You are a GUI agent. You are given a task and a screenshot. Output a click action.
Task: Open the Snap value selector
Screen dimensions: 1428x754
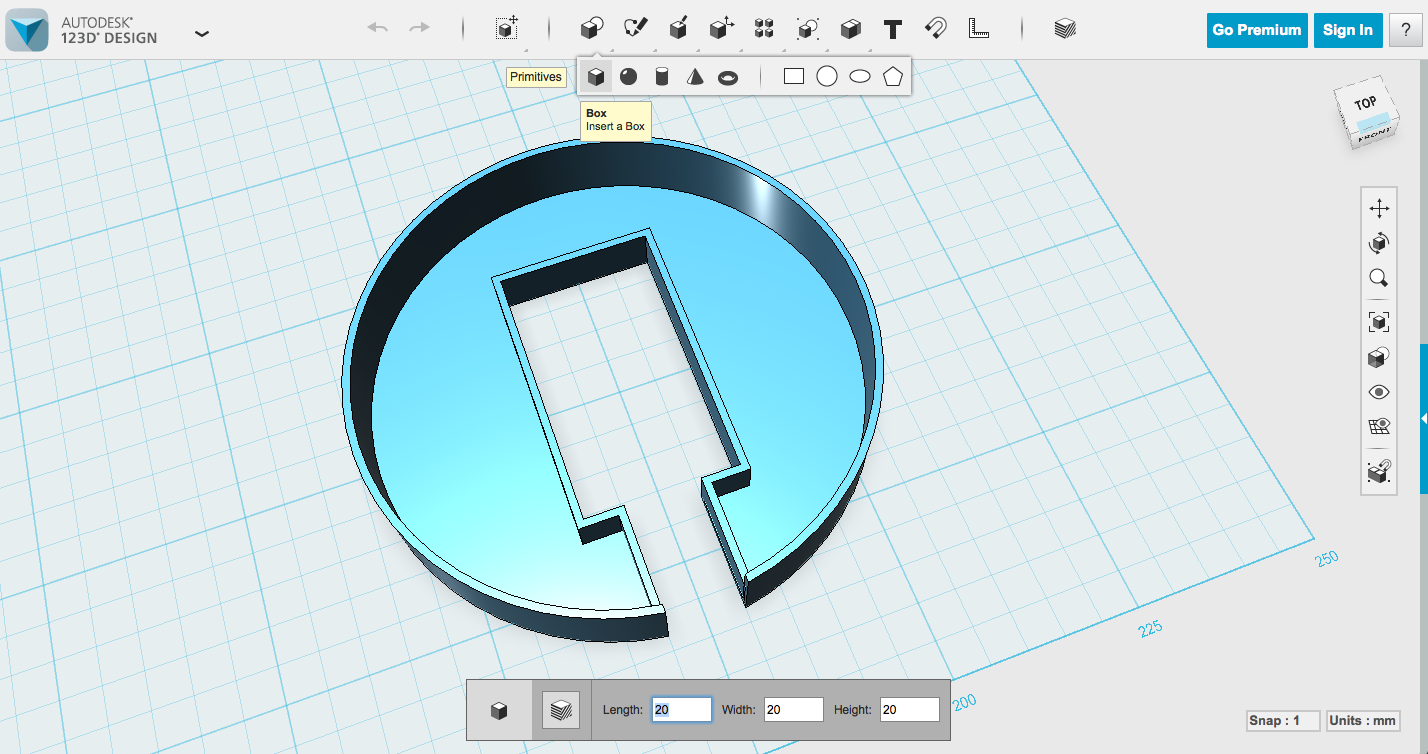pyautogui.click(x=1282, y=720)
